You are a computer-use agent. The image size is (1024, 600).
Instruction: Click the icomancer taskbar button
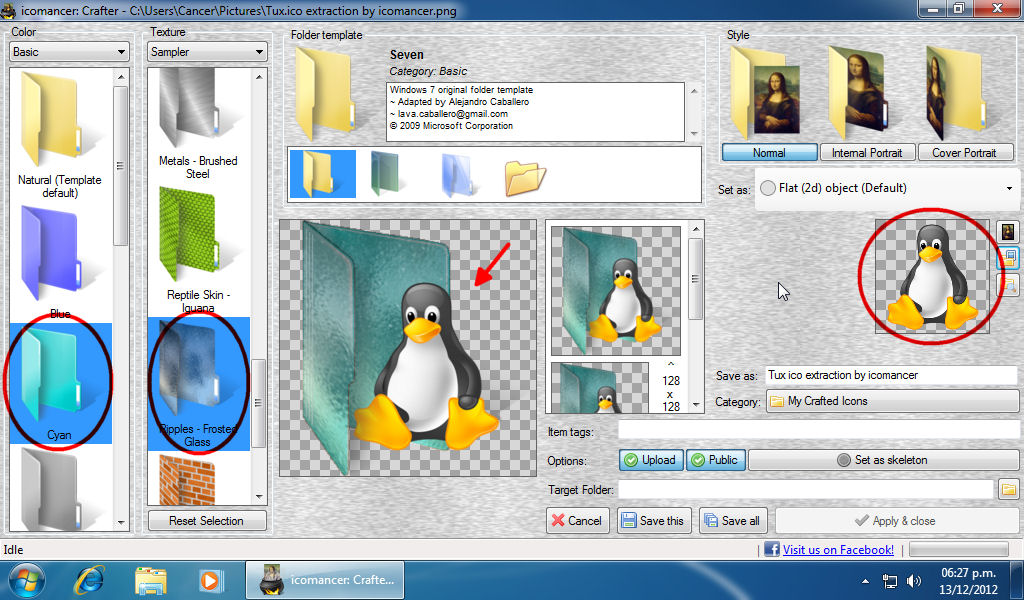coord(325,580)
